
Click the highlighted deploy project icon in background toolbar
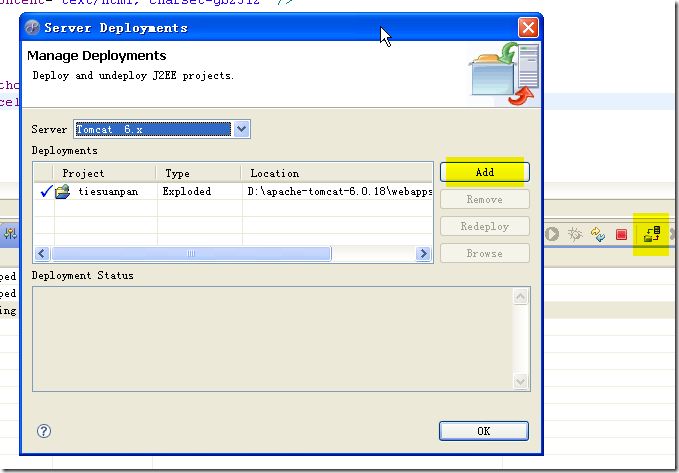point(652,234)
